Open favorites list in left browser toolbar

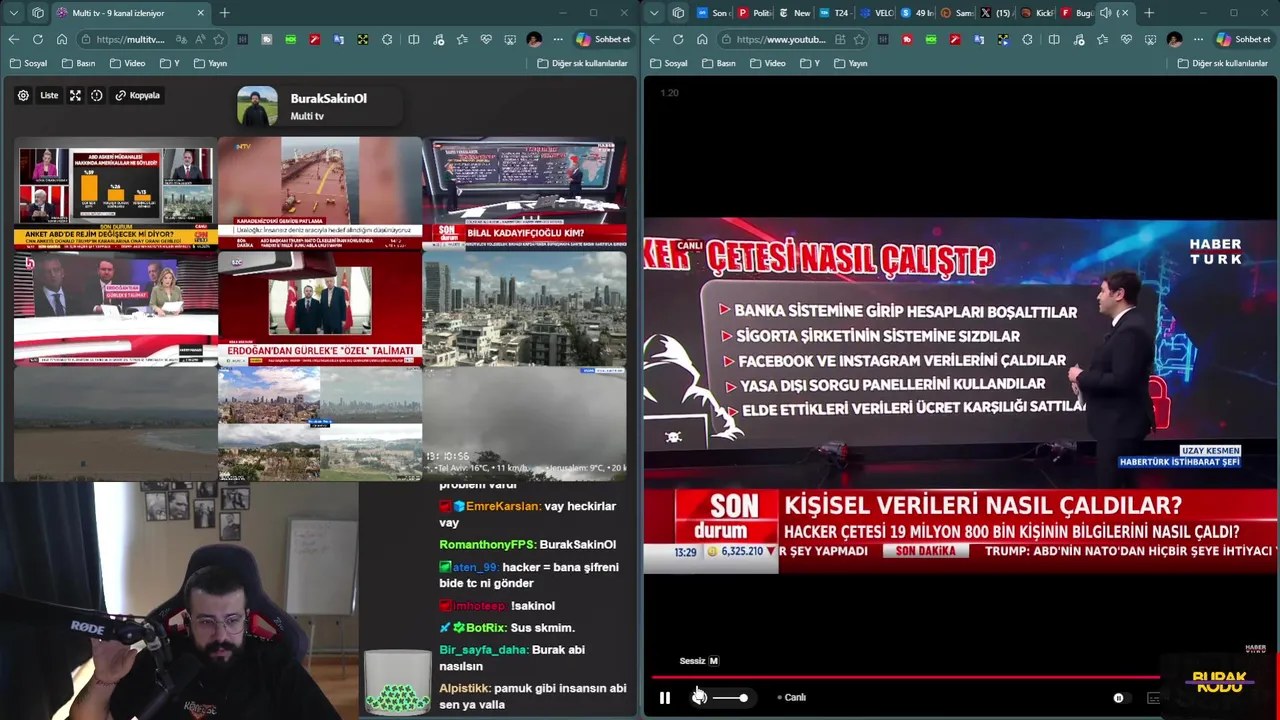462,39
